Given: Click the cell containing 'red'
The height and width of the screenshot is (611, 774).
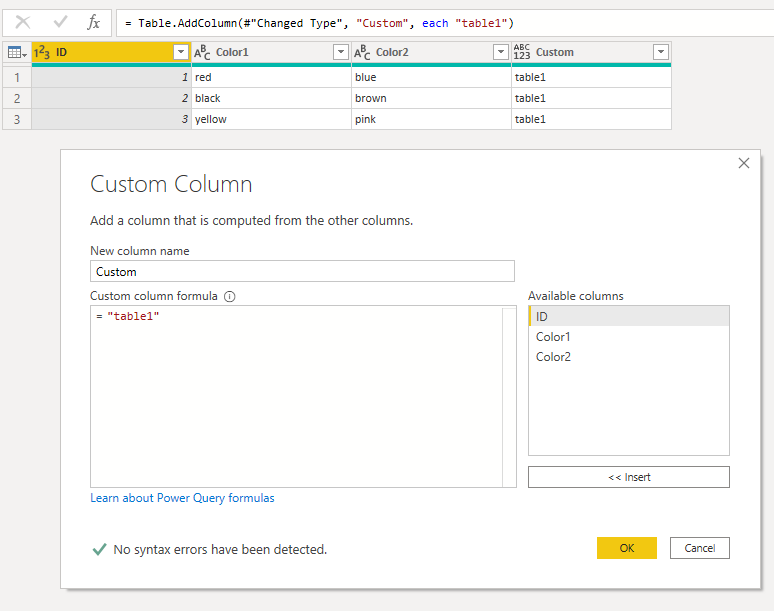Looking at the screenshot, I should tap(271, 77).
